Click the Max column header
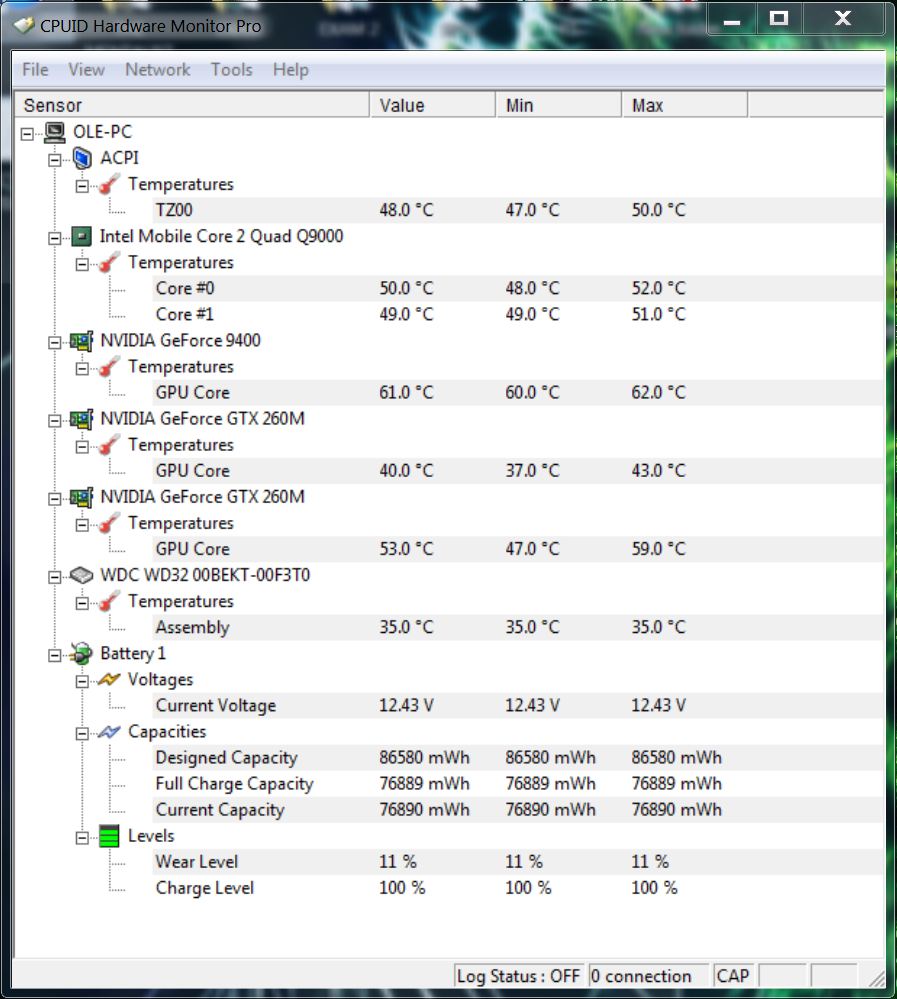Viewport: 897px width, 999px height. [685, 105]
